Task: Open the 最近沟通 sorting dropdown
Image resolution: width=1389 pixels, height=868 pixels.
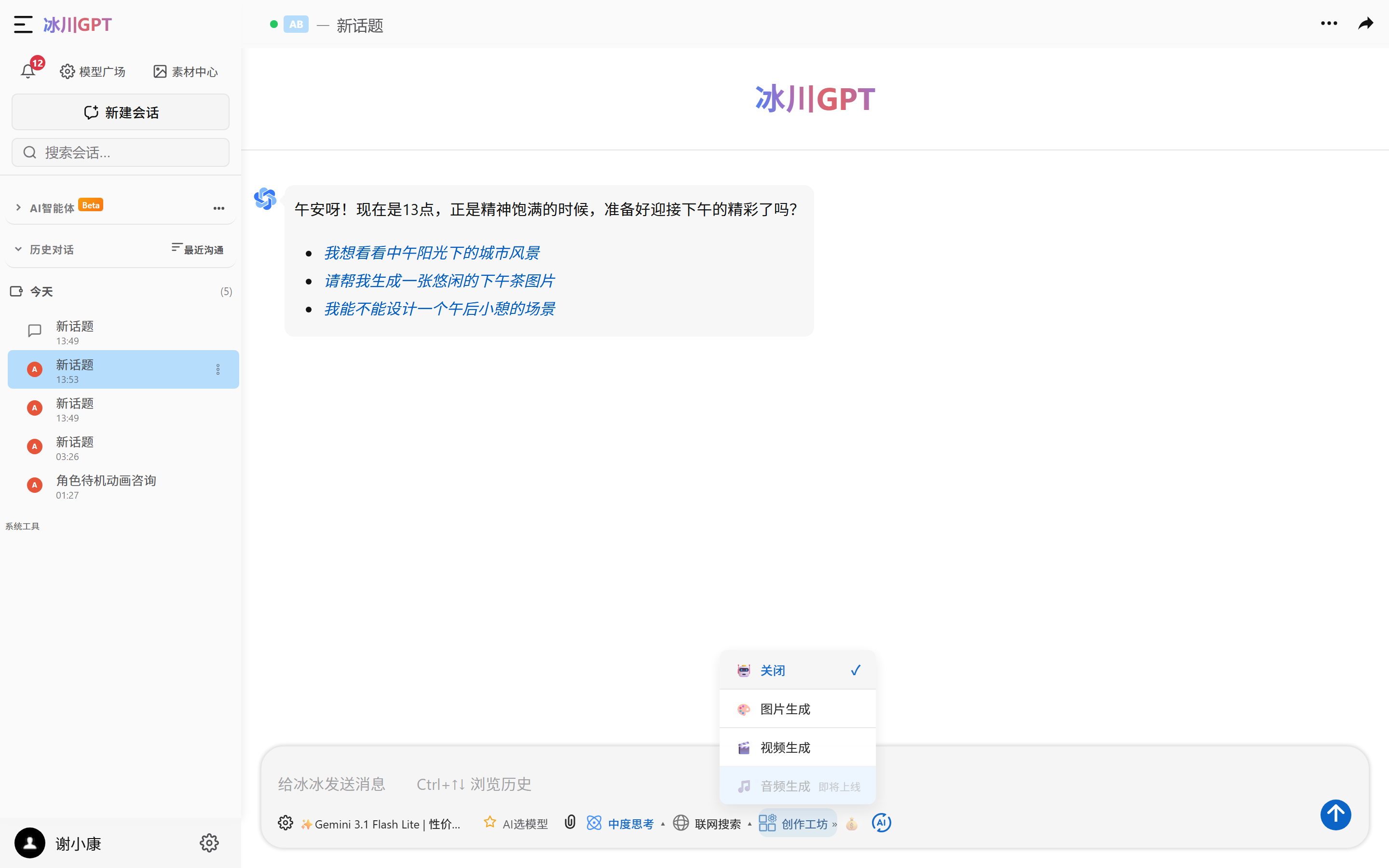Action: coord(196,248)
